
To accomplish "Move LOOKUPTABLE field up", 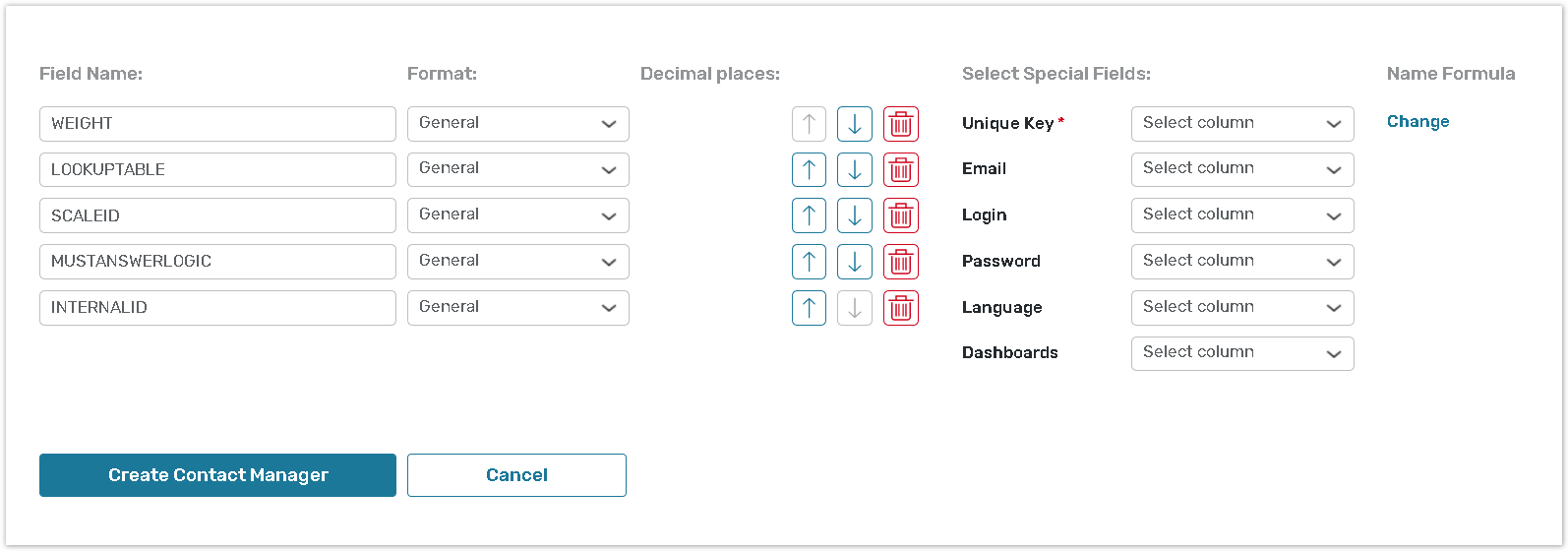I will [809, 170].
